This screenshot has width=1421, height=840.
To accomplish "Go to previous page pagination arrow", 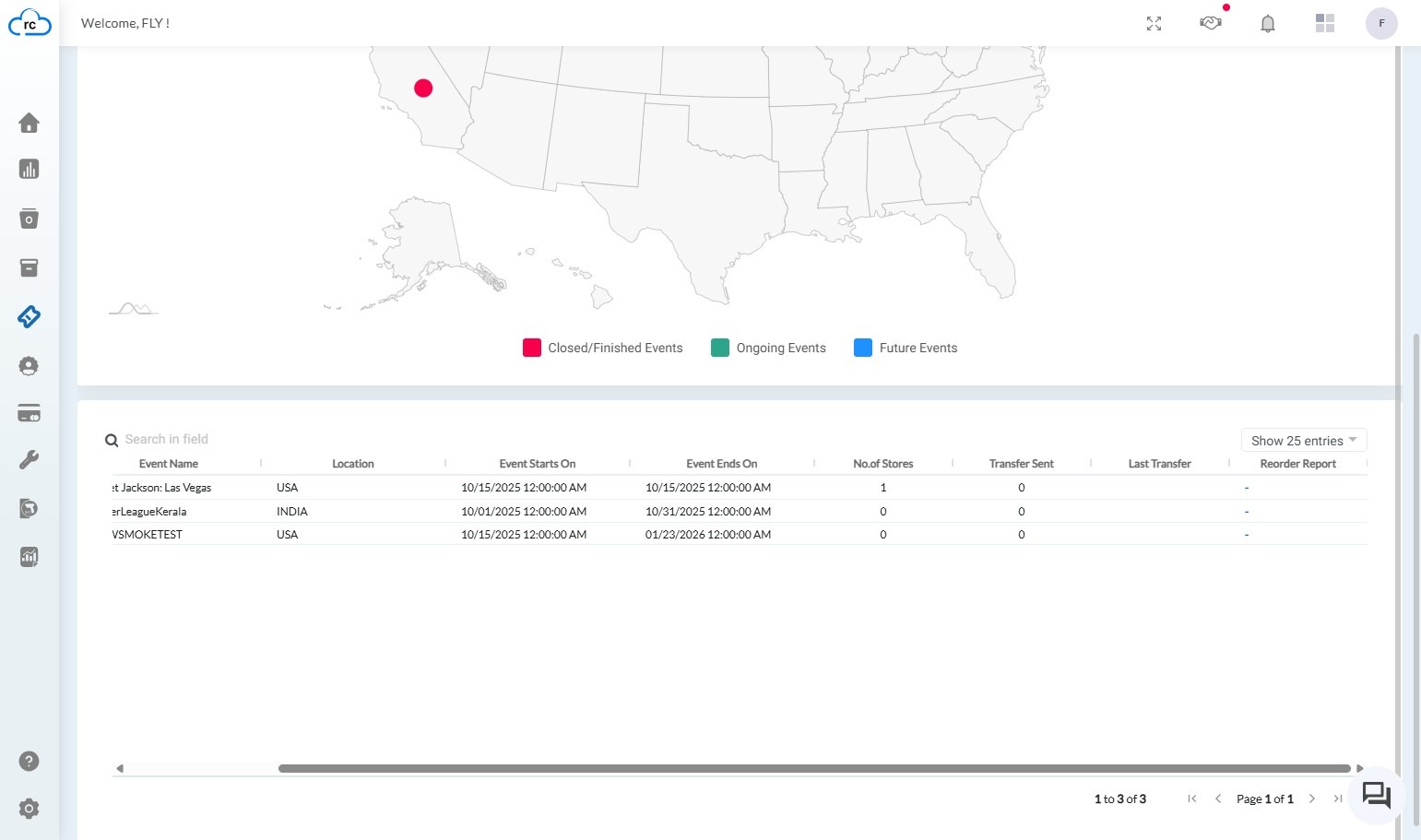I will pyautogui.click(x=1218, y=799).
